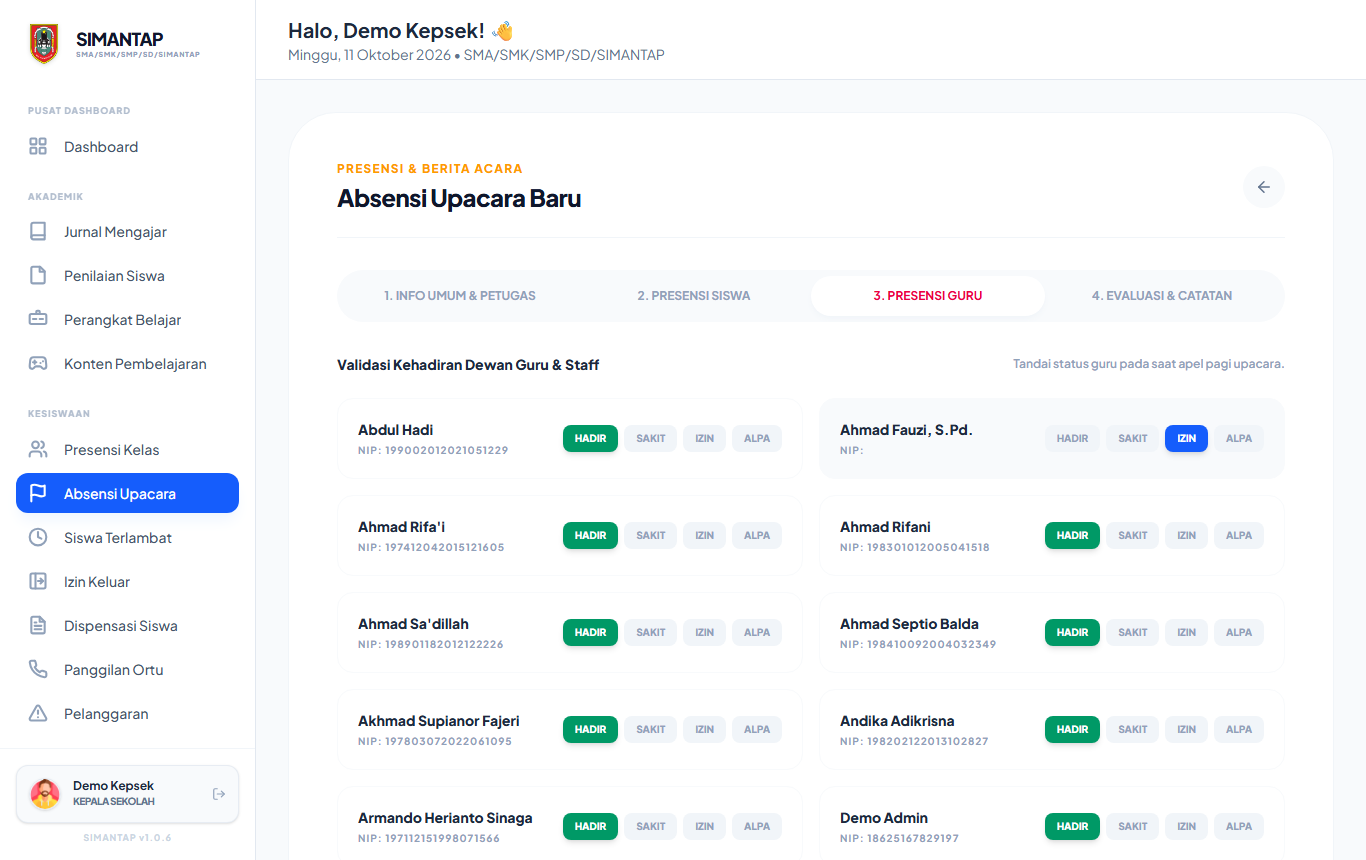Set Ahmad Rifani to ALPA

point(1239,536)
